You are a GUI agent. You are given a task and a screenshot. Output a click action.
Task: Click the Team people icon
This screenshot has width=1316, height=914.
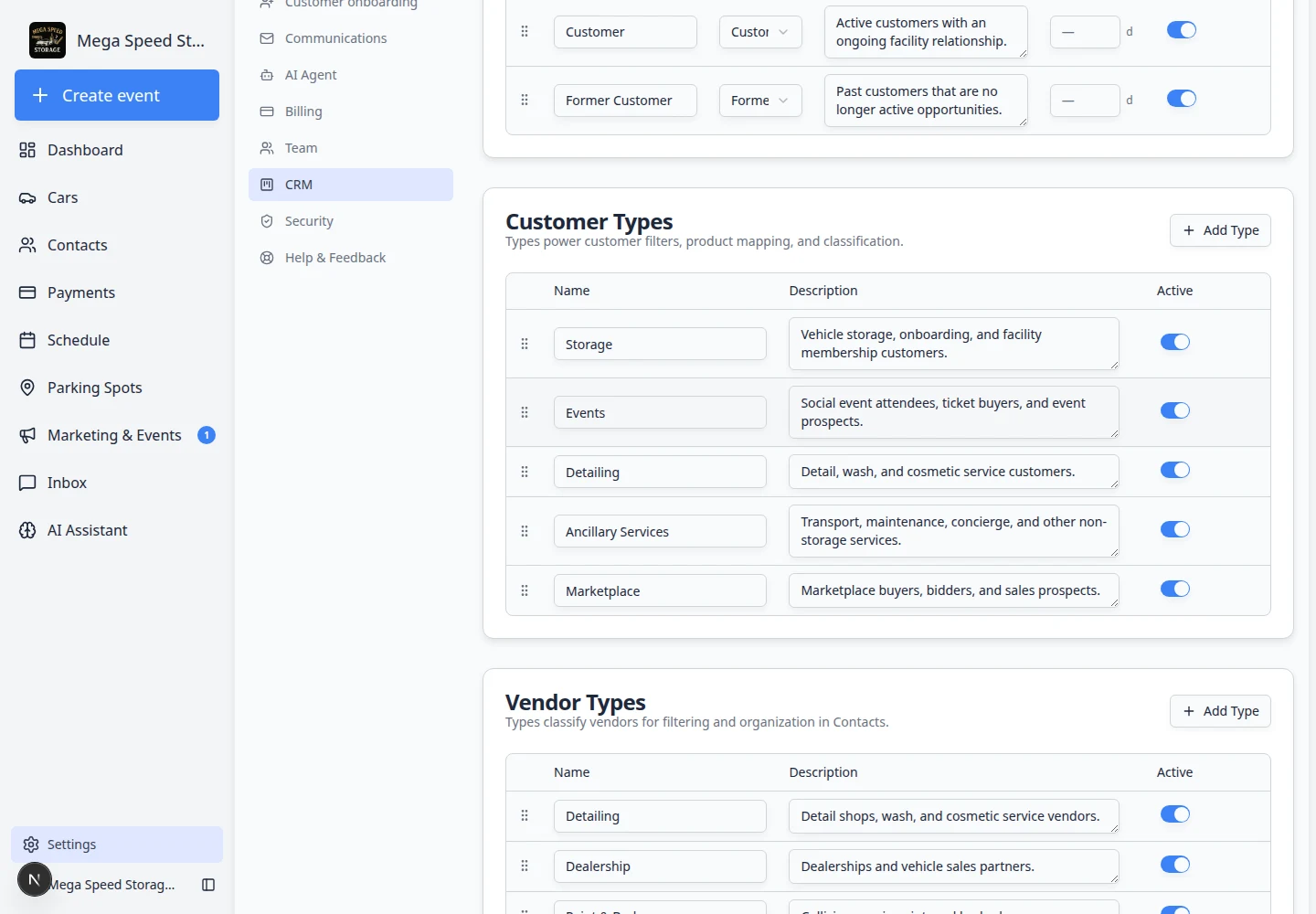point(267,148)
